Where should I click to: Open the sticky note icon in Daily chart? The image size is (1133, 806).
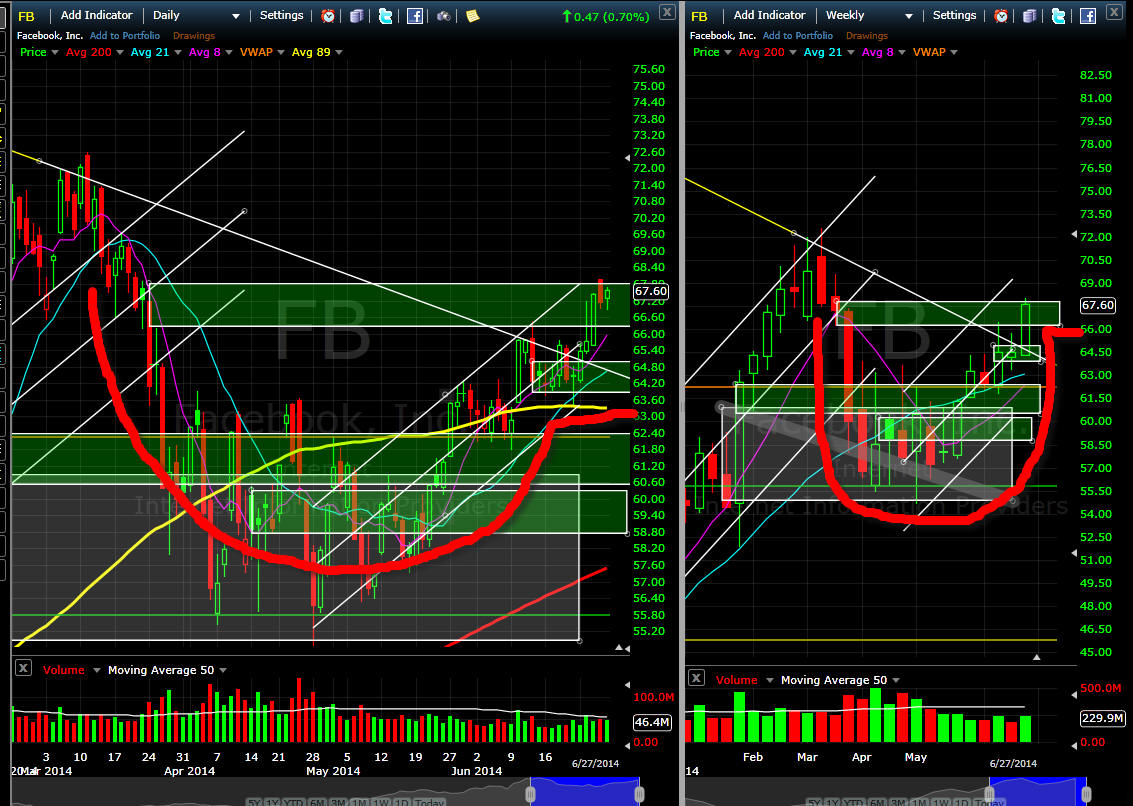473,15
